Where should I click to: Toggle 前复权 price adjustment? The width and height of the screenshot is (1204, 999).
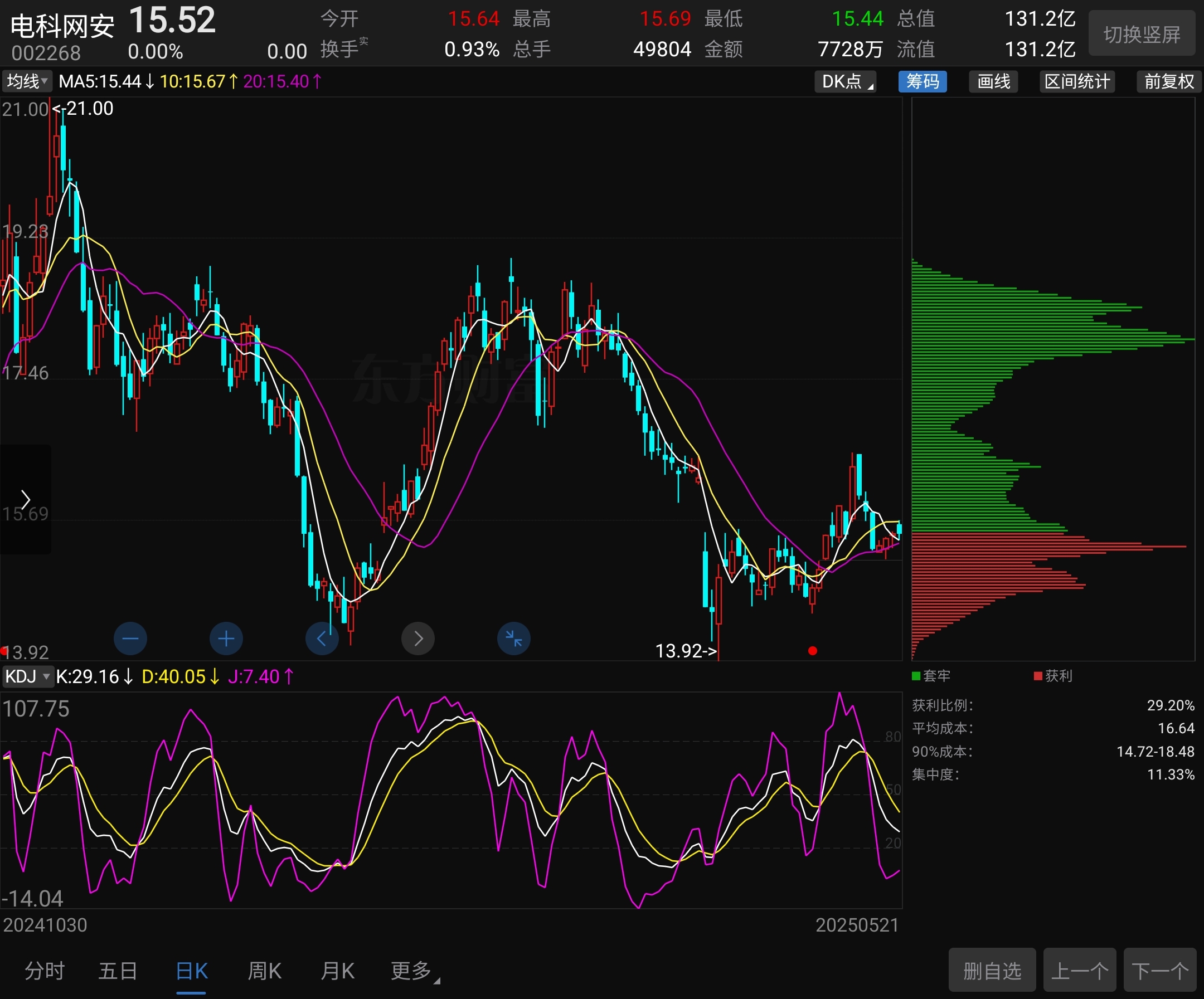coord(1169,81)
